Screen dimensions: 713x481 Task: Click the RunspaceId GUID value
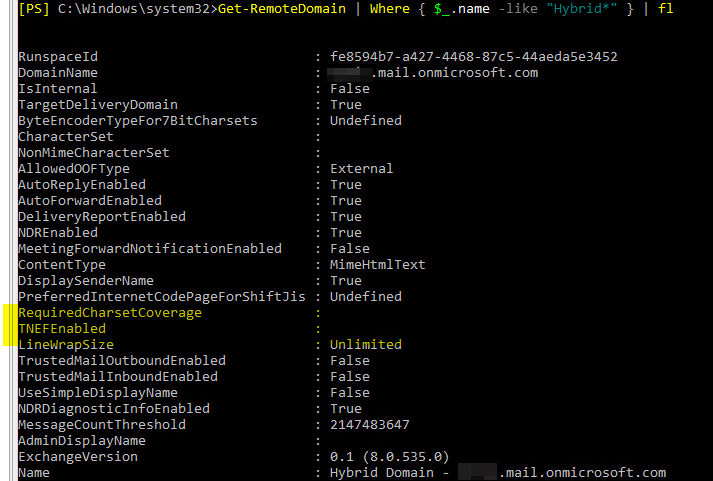pyautogui.click(x=473, y=57)
